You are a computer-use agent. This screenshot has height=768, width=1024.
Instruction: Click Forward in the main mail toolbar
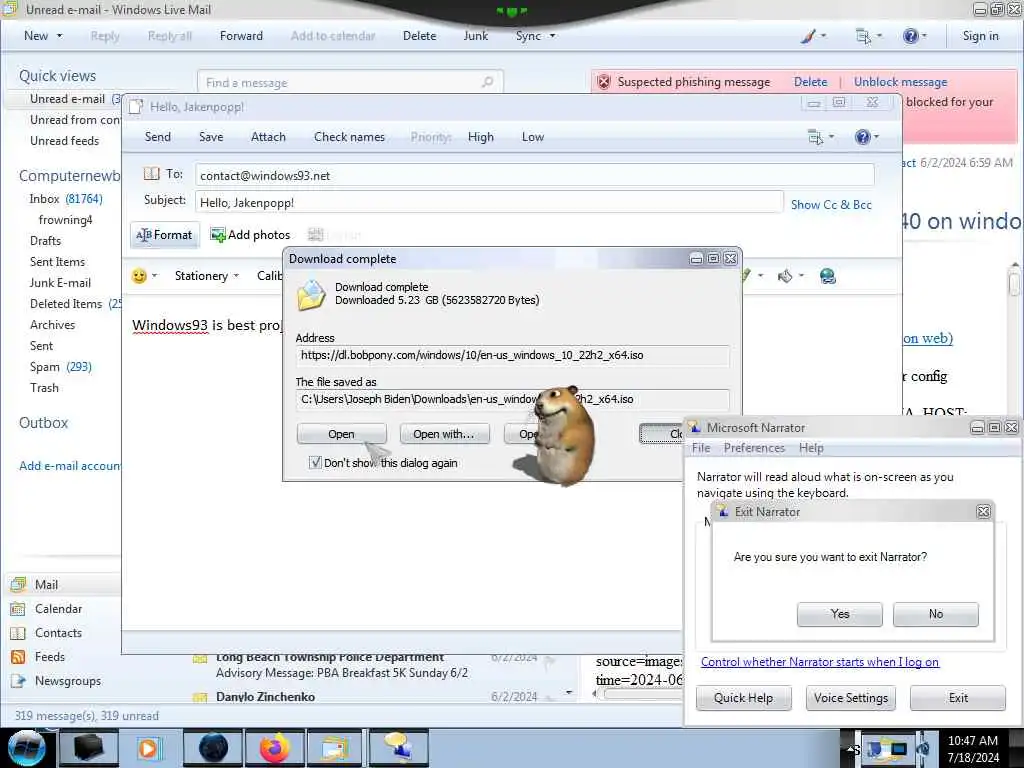pyautogui.click(x=241, y=36)
